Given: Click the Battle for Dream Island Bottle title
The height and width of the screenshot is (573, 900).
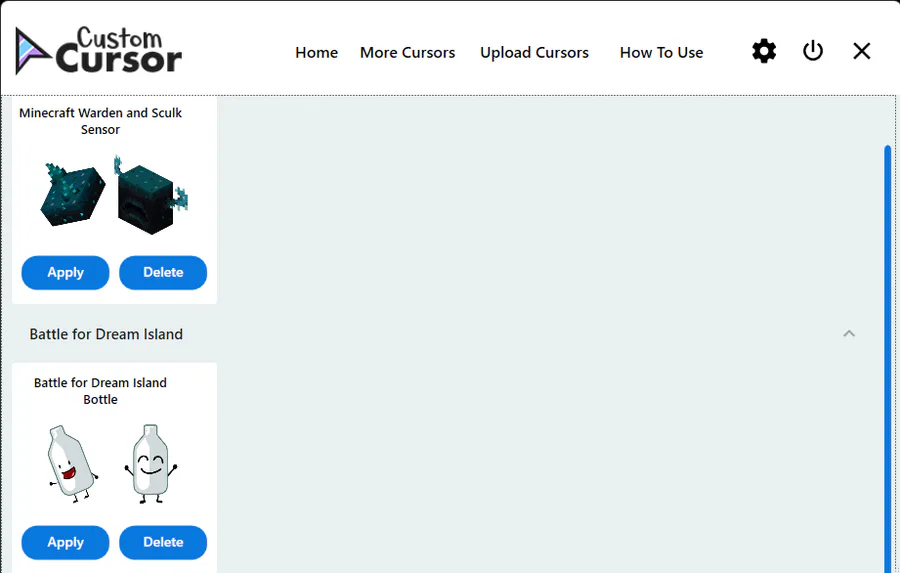Looking at the screenshot, I should click(100, 391).
